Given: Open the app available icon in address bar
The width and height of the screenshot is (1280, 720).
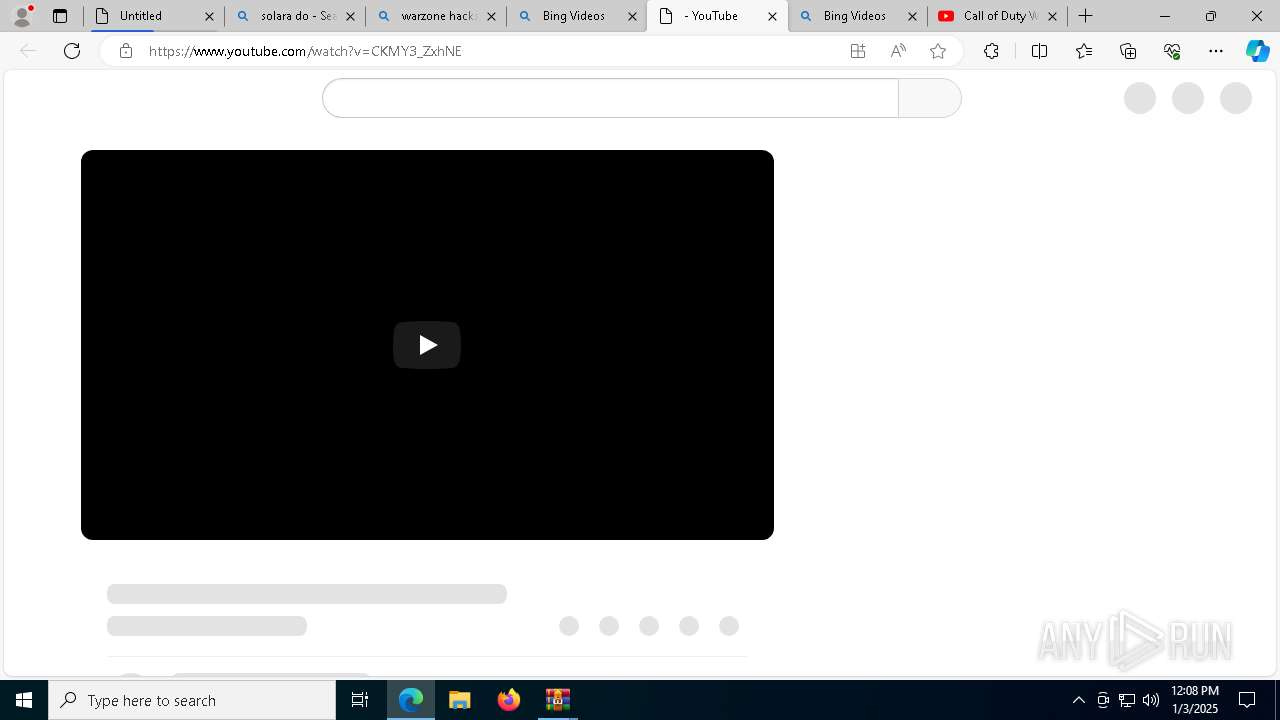Looking at the screenshot, I should (858, 51).
